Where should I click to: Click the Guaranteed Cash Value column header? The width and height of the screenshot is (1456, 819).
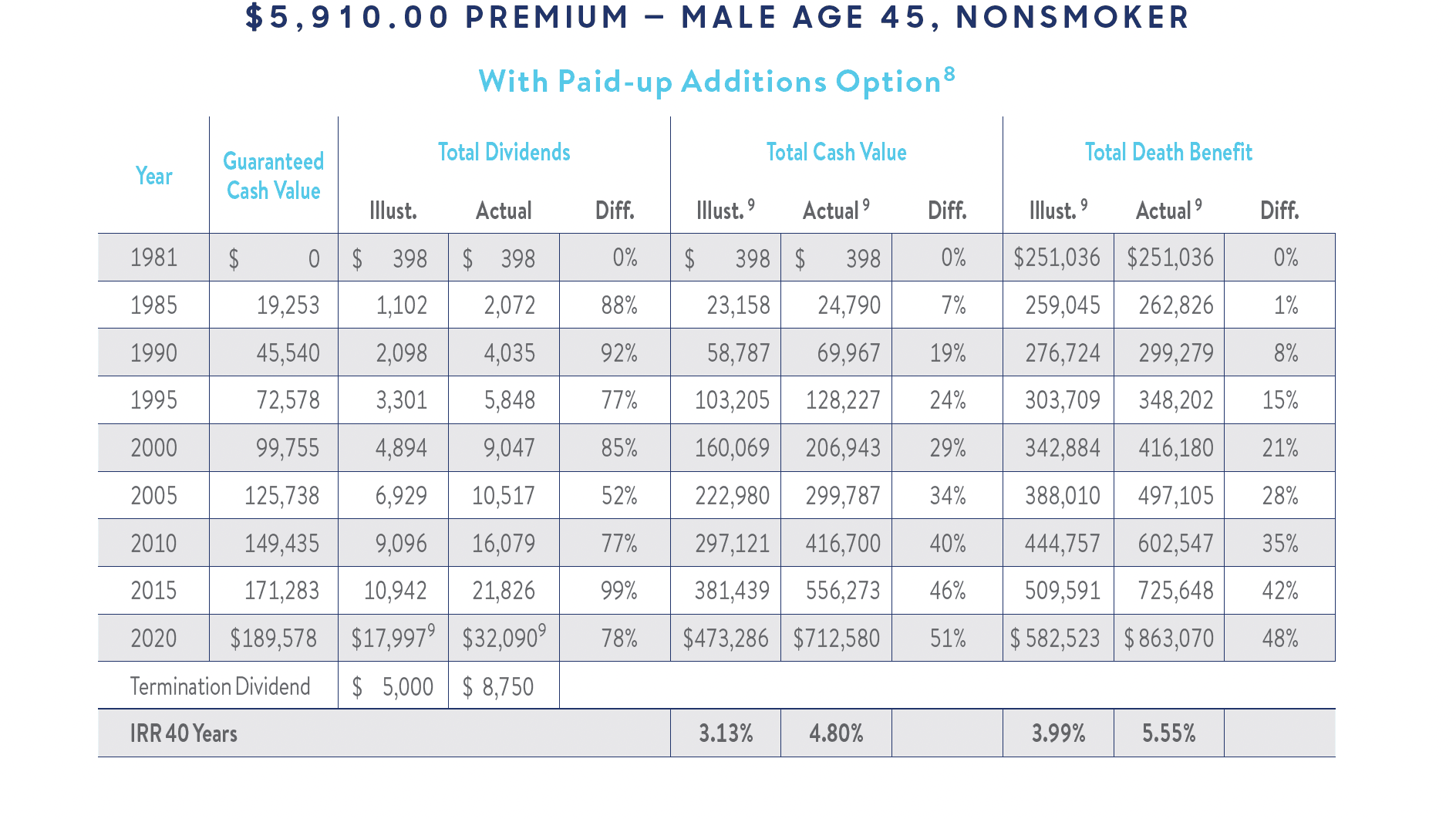pos(273,176)
